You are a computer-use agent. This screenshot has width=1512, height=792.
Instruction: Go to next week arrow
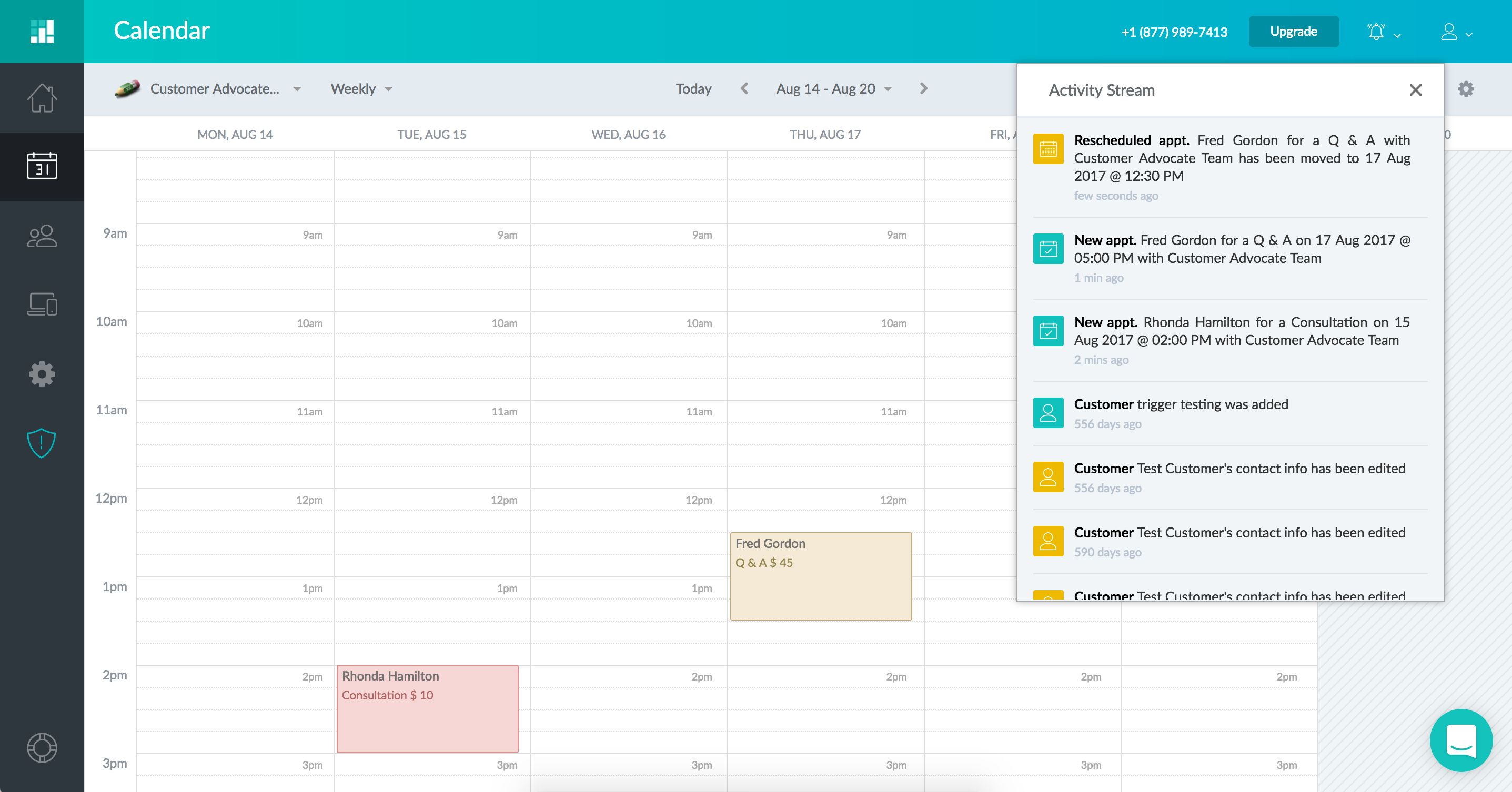(923, 88)
